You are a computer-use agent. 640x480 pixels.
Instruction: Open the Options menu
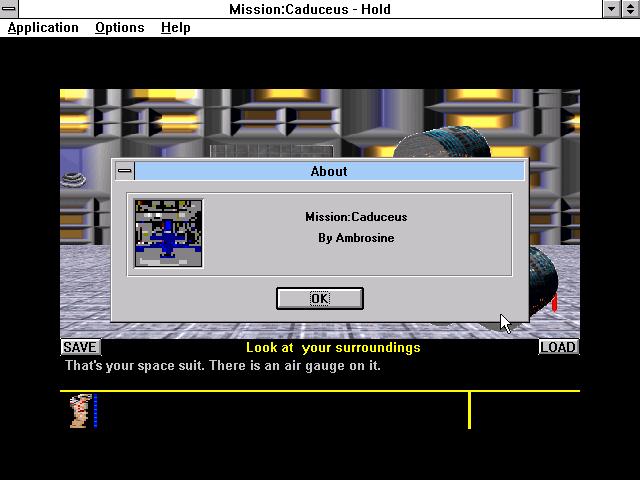coord(120,28)
